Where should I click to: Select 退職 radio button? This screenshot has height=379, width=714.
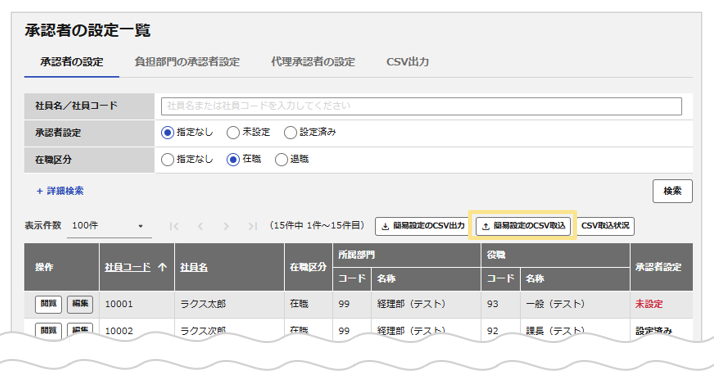pyautogui.click(x=281, y=159)
